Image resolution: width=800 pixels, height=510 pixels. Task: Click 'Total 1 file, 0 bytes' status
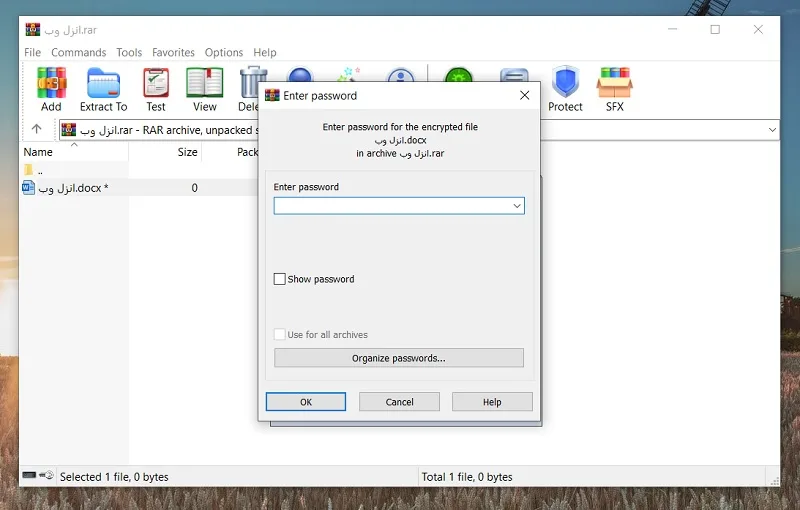(467, 477)
